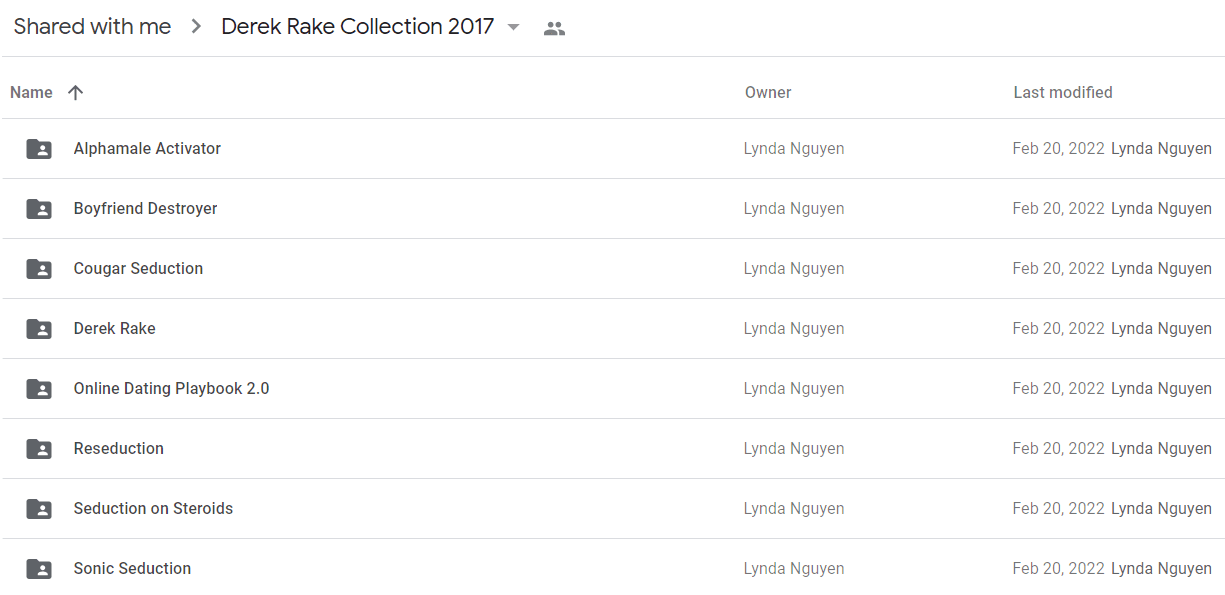This screenshot has width=1225, height=595.
Task: Click the Alphamale Activator shared folder icon
Action: [39, 149]
